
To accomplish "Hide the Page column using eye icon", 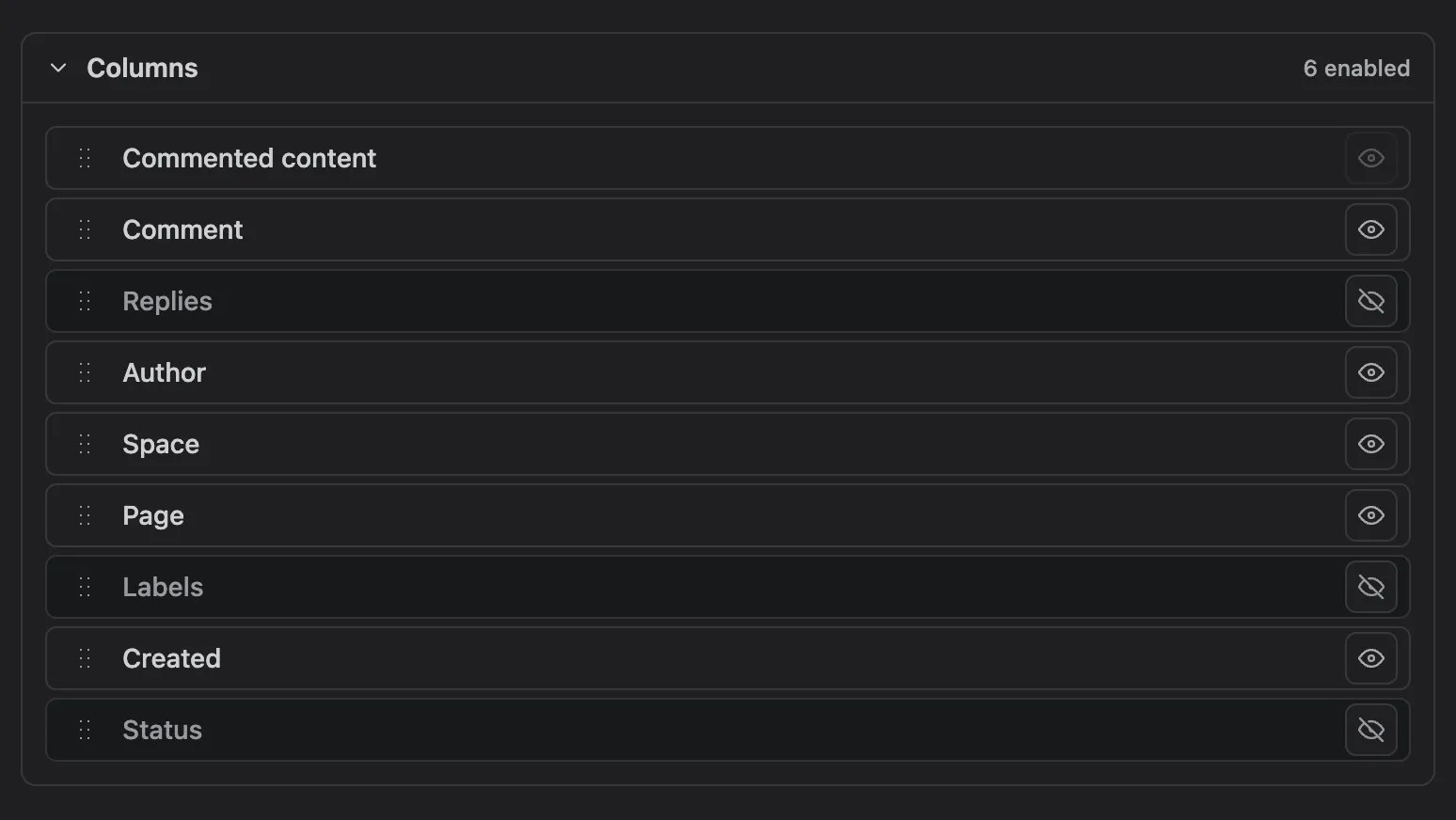I will point(1370,515).
